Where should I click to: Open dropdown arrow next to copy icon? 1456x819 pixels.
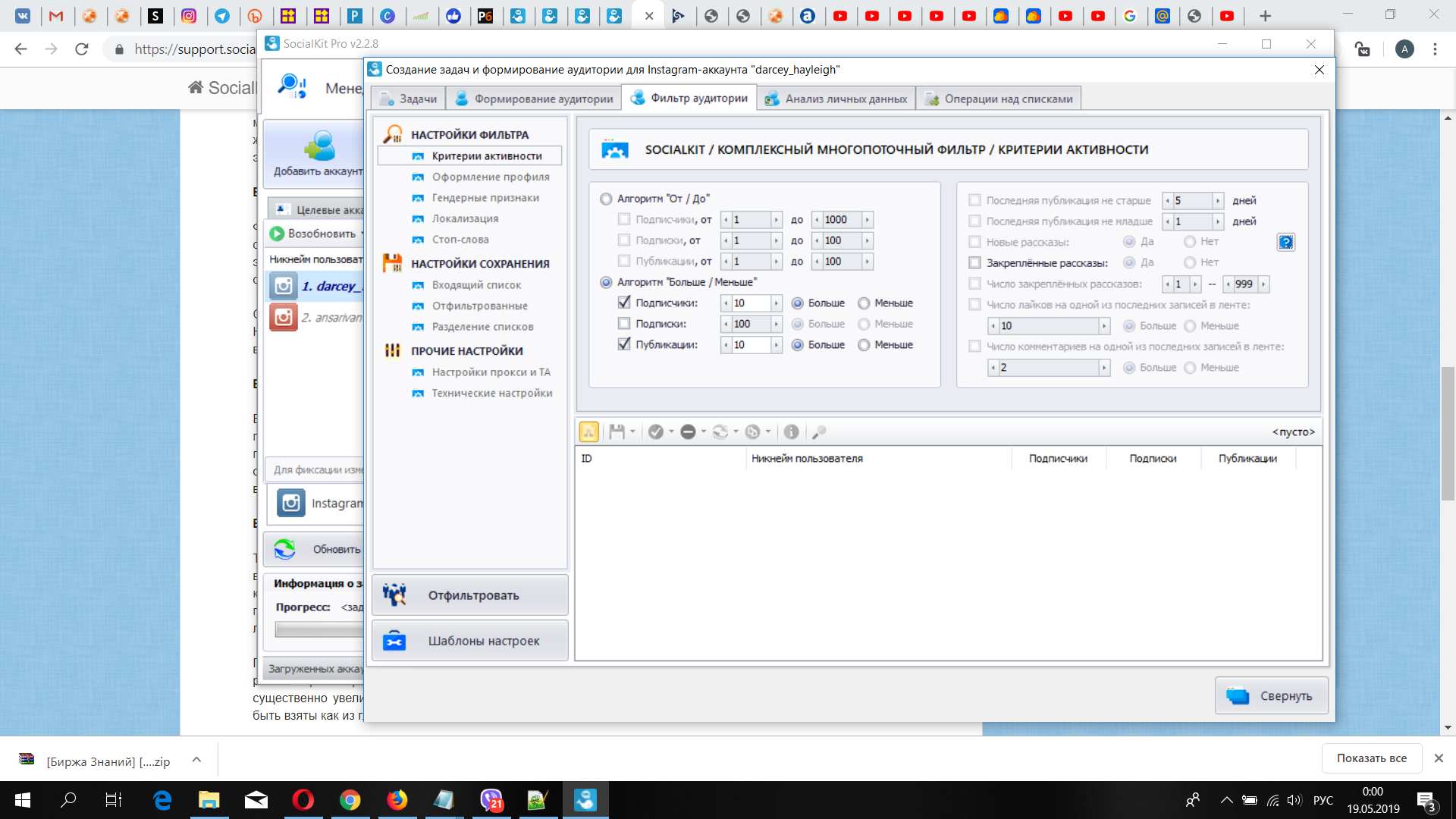[768, 431]
